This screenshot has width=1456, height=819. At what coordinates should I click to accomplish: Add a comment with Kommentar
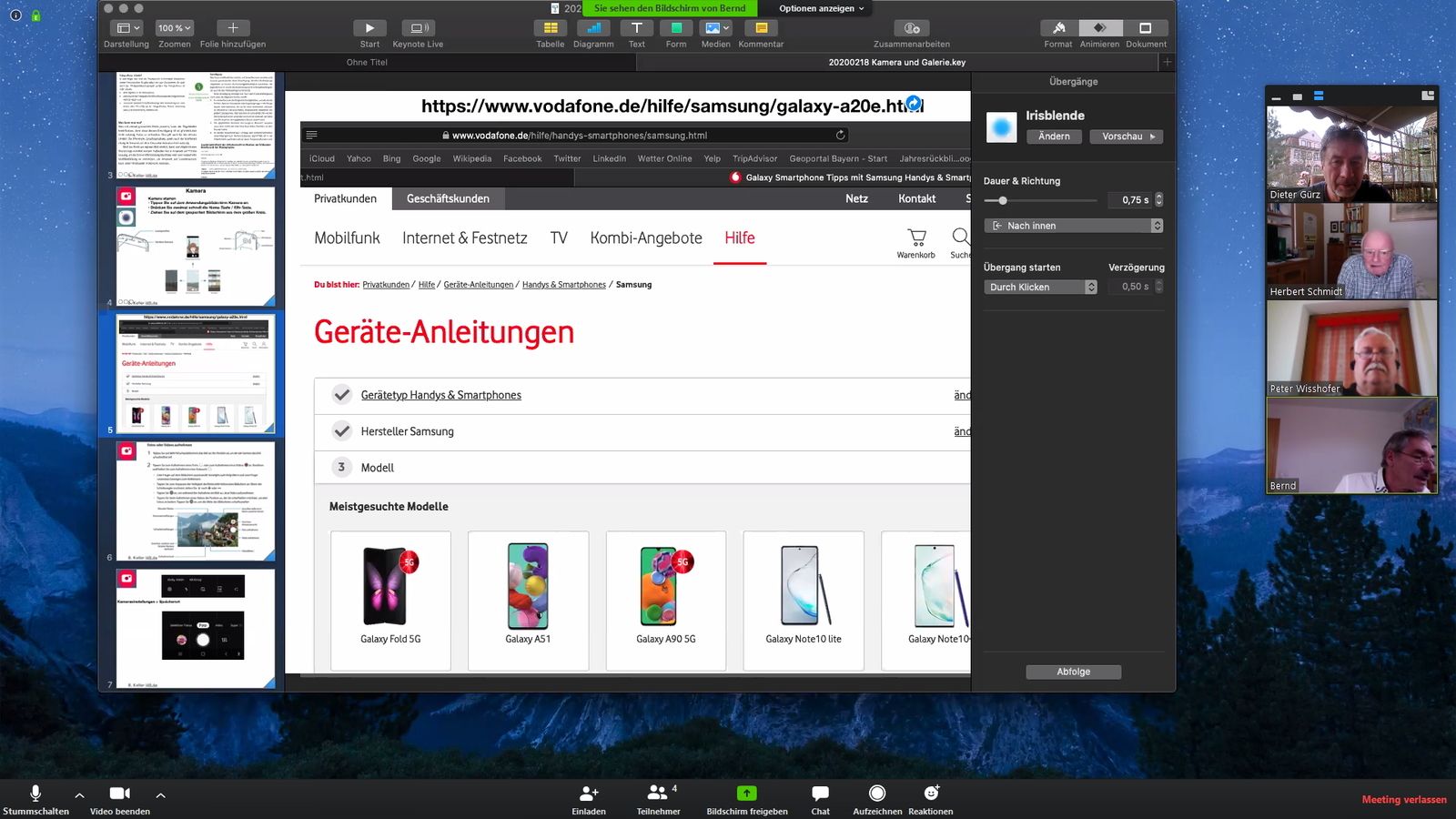pos(761,28)
